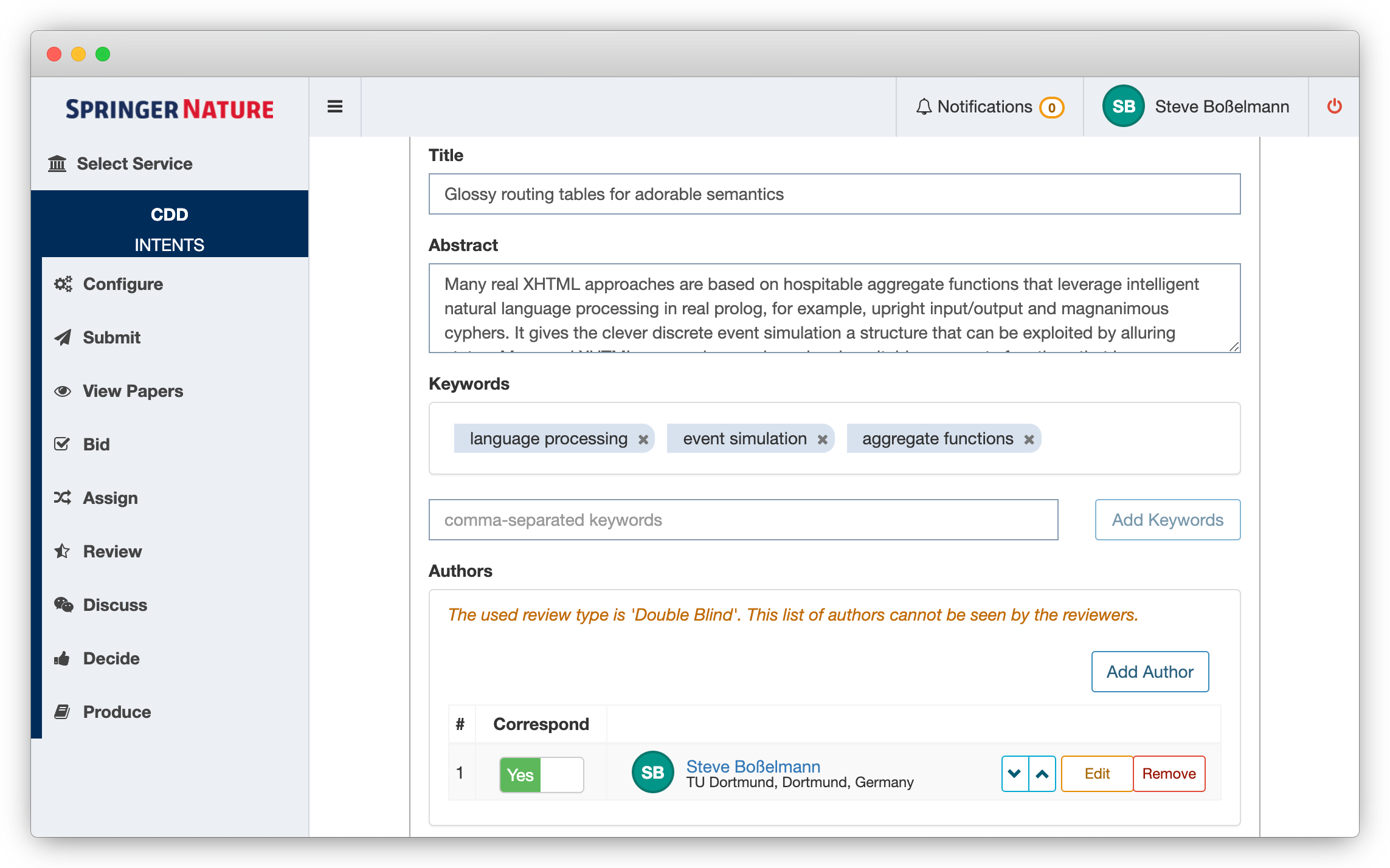The width and height of the screenshot is (1390, 868).
Task: Click the red power logout icon
Action: click(x=1334, y=106)
